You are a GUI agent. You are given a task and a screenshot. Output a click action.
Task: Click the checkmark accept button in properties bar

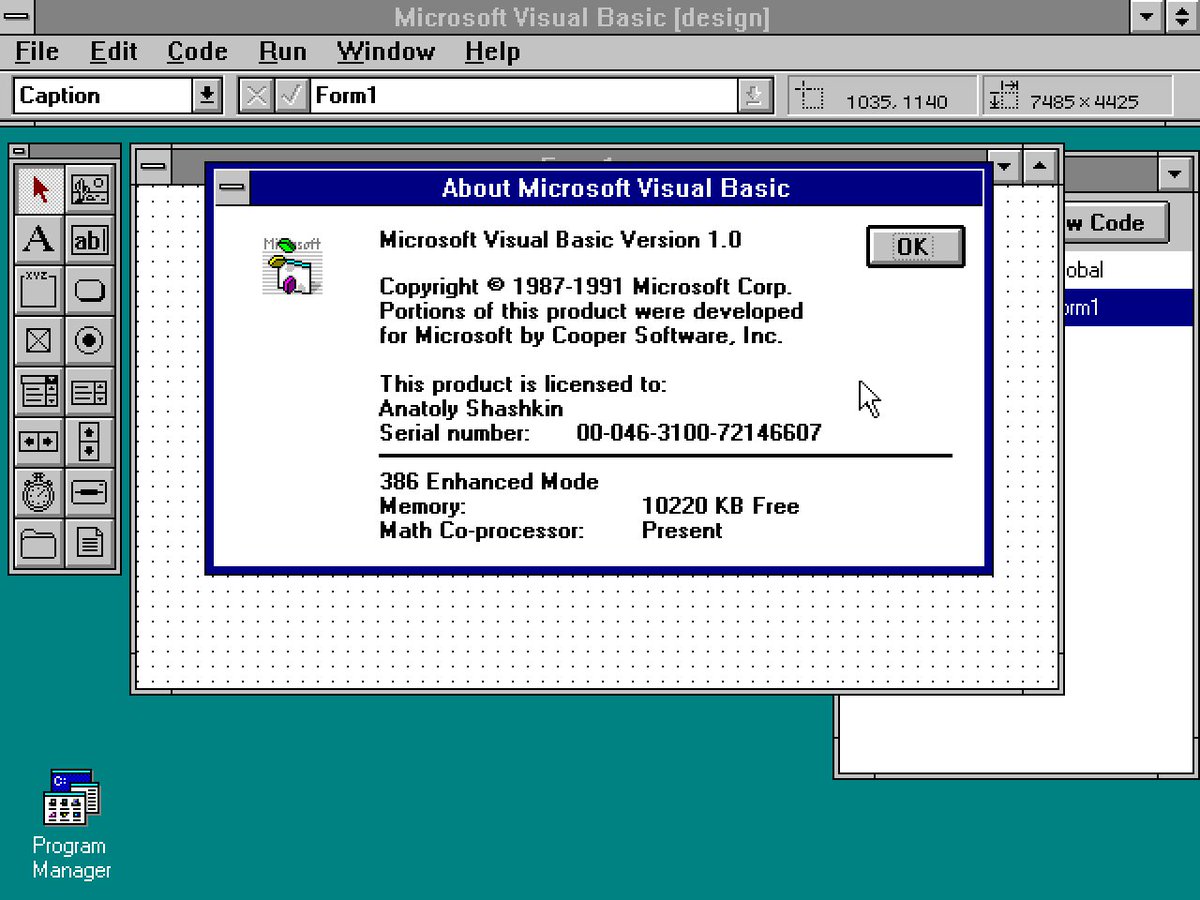tap(291, 96)
